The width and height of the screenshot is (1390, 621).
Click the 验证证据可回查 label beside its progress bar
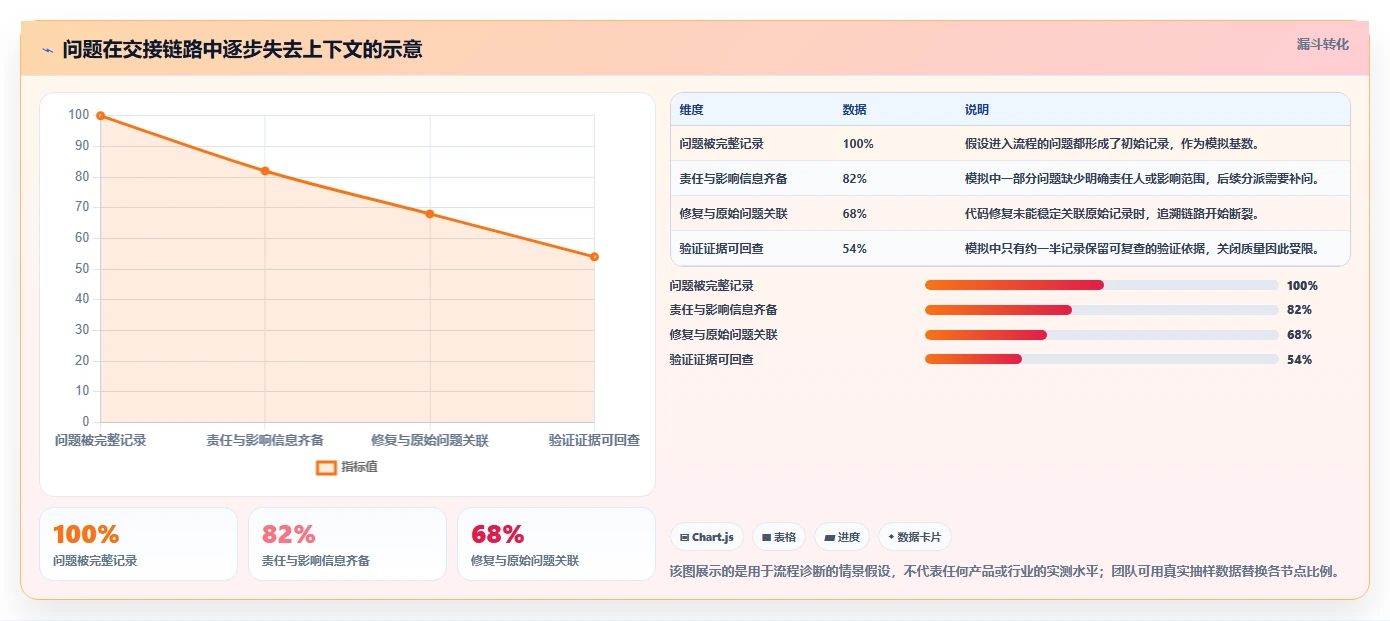pyautogui.click(x=711, y=359)
